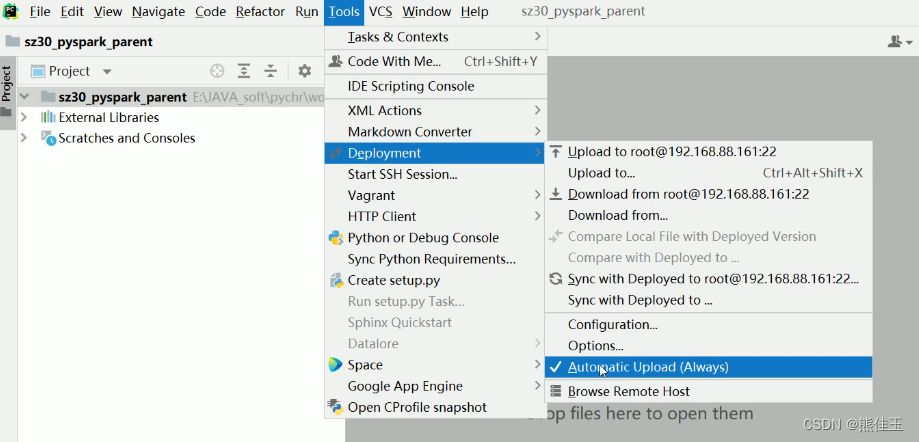This screenshot has width=919, height=442.
Task: Open the Help menu
Action: (474, 12)
